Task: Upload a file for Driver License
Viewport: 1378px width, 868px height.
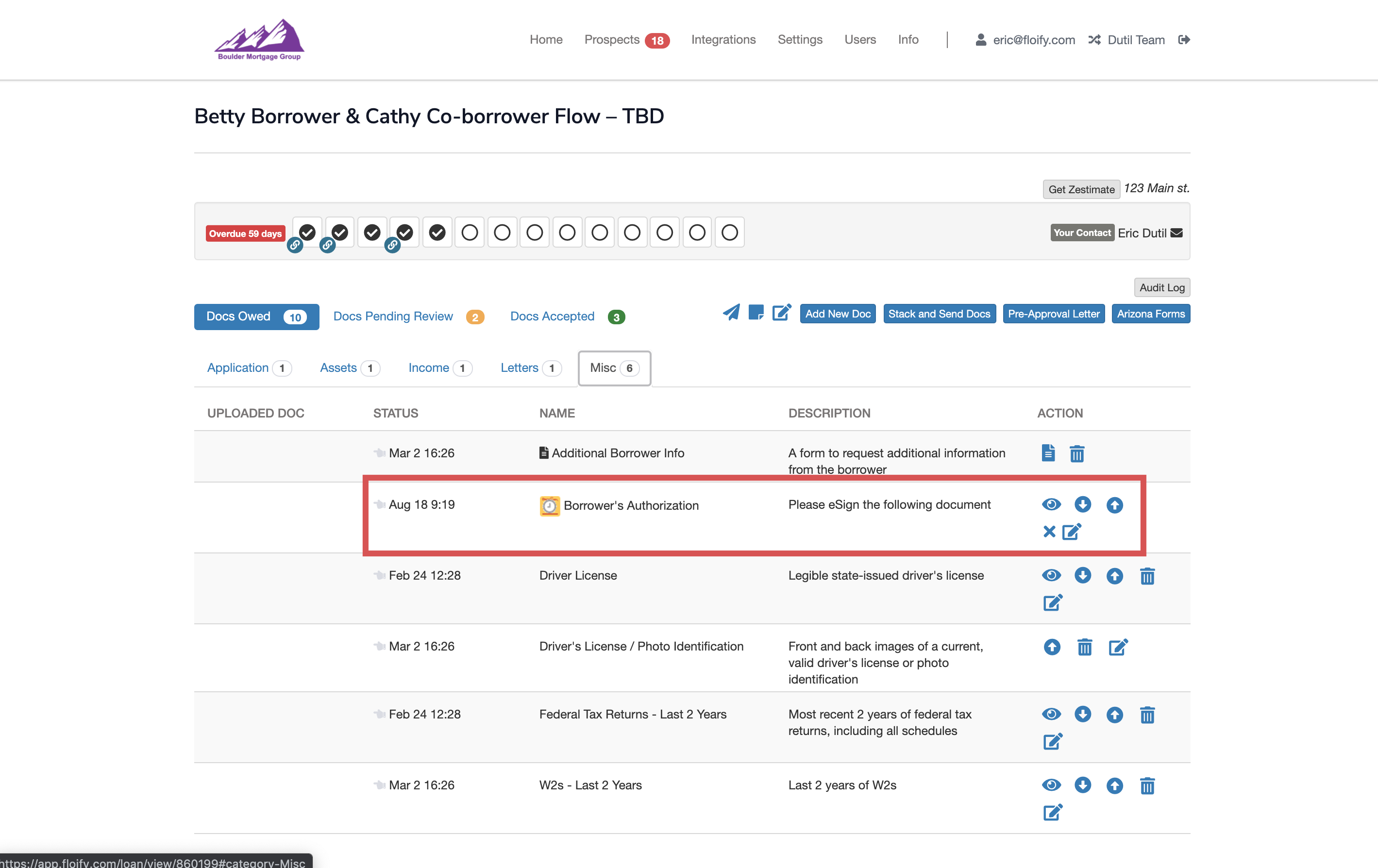Action: click(1114, 576)
